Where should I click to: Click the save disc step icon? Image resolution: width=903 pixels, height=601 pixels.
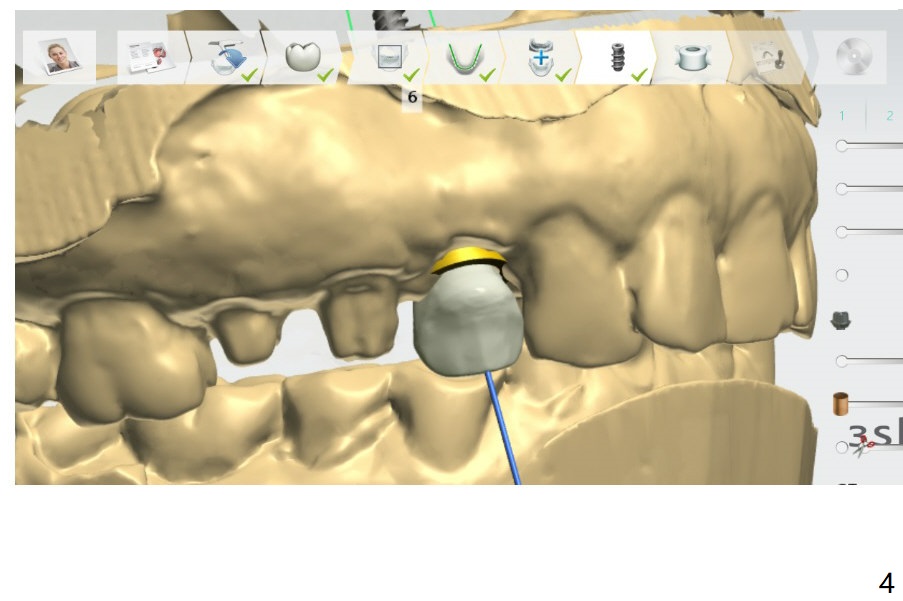click(x=848, y=58)
